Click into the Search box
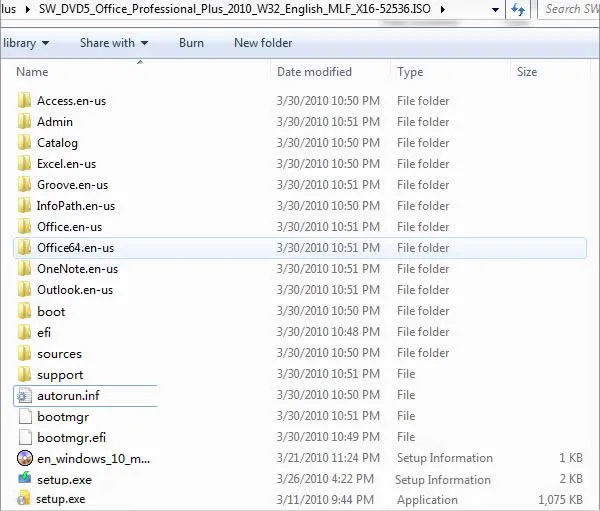This screenshot has width=600, height=511. coord(570,9)
